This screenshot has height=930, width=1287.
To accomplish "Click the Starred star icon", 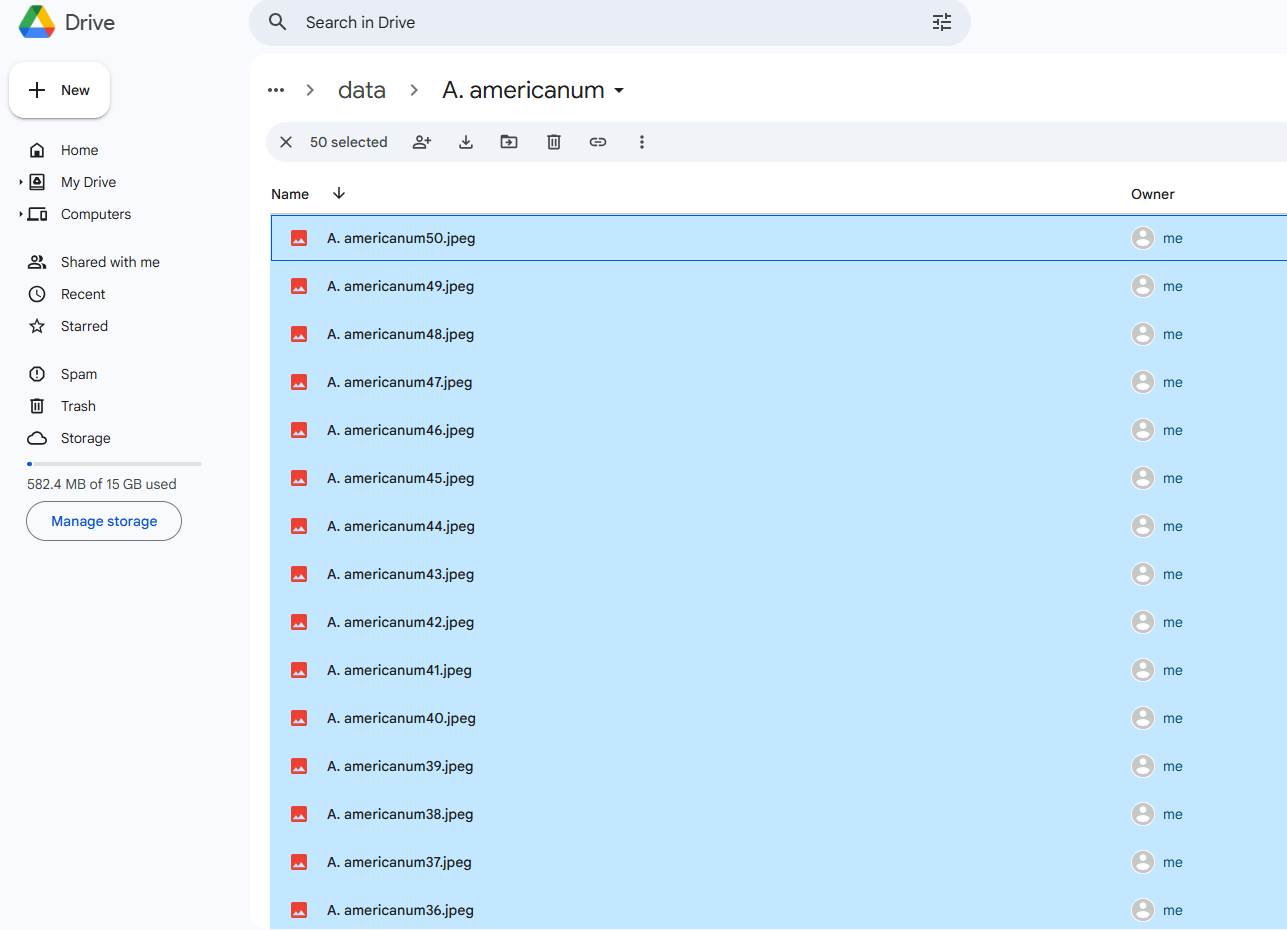I will tap(37, 326).
